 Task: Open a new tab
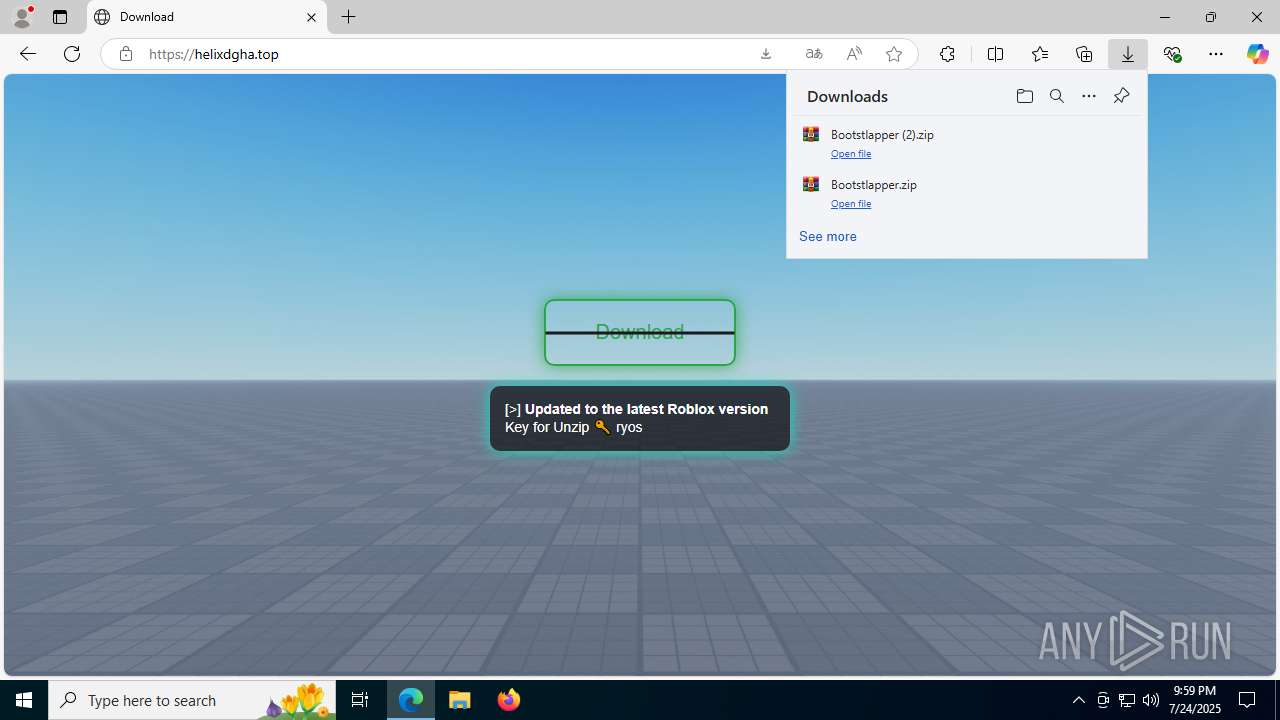[x=348, y=17]
